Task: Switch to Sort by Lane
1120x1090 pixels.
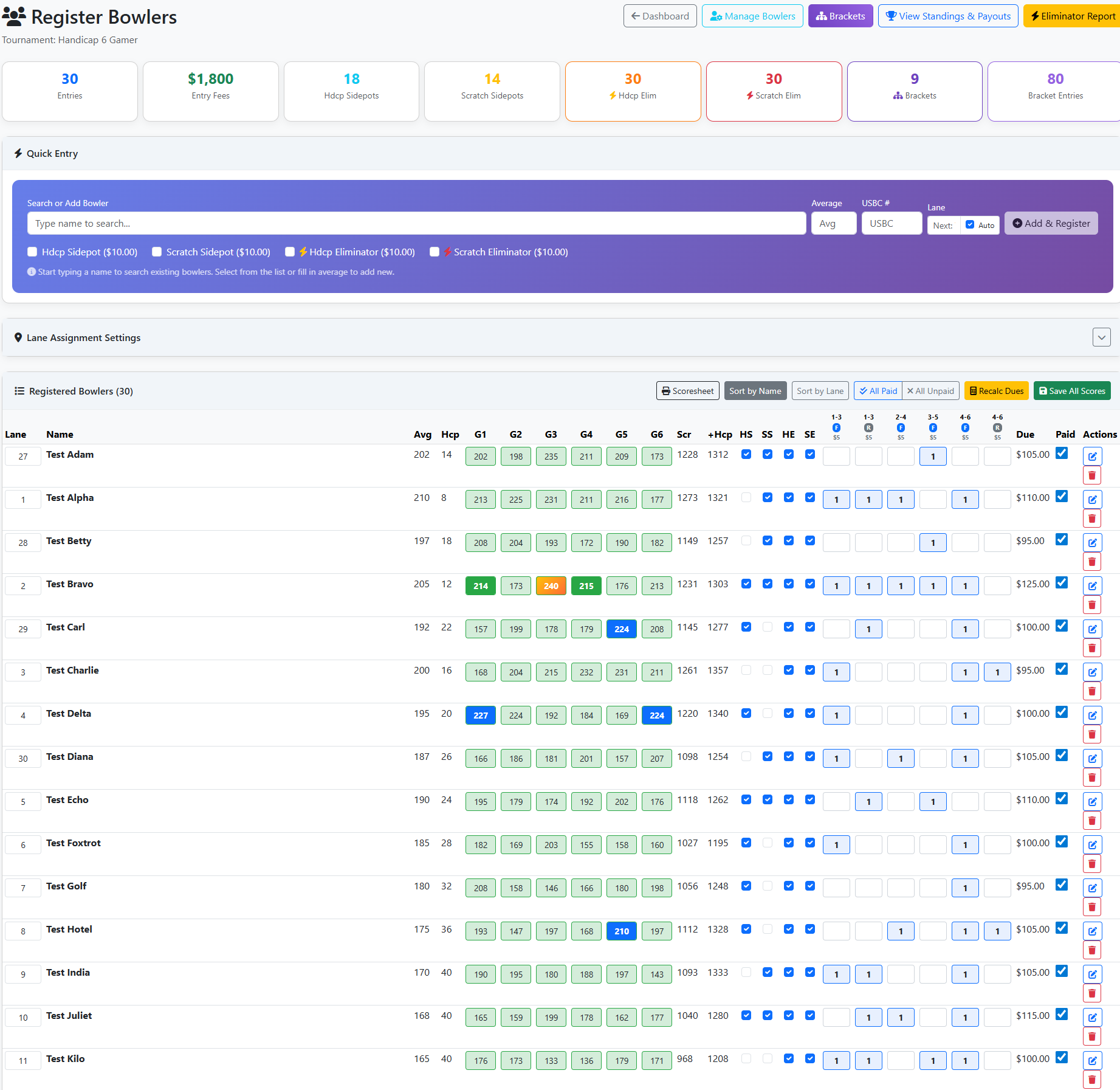Action: coord(820,391)
